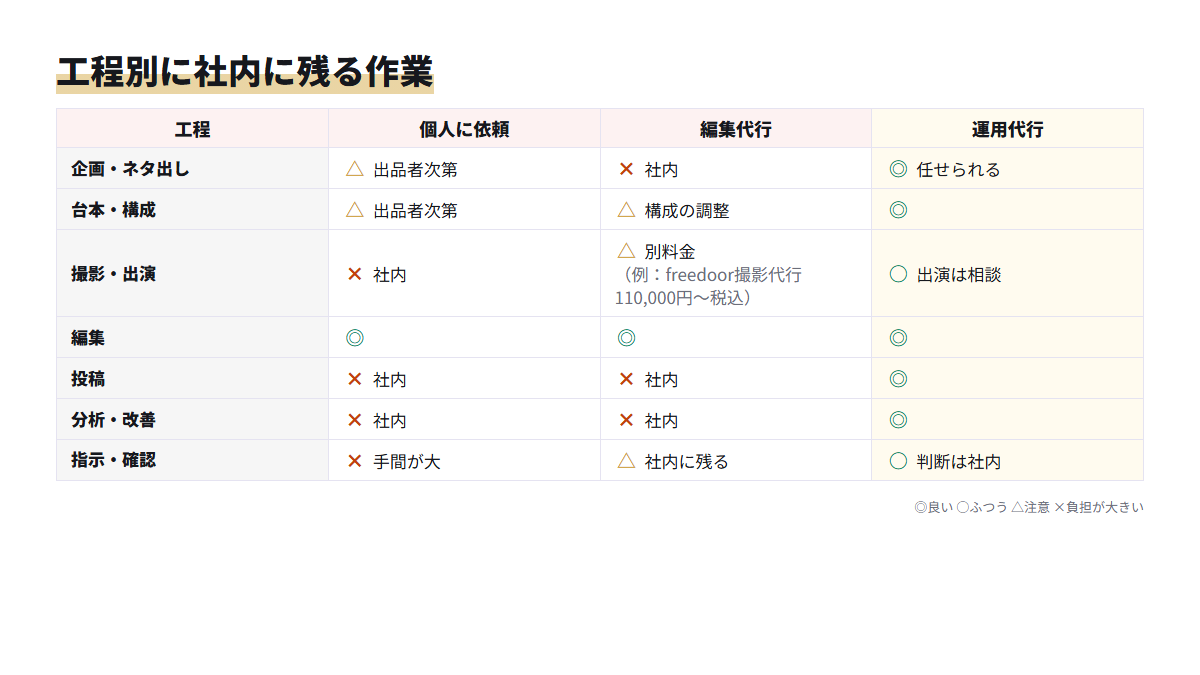
Task: Click the 別料金 freedoor撮影代行 cell
Action: click(x=736, y=274)
